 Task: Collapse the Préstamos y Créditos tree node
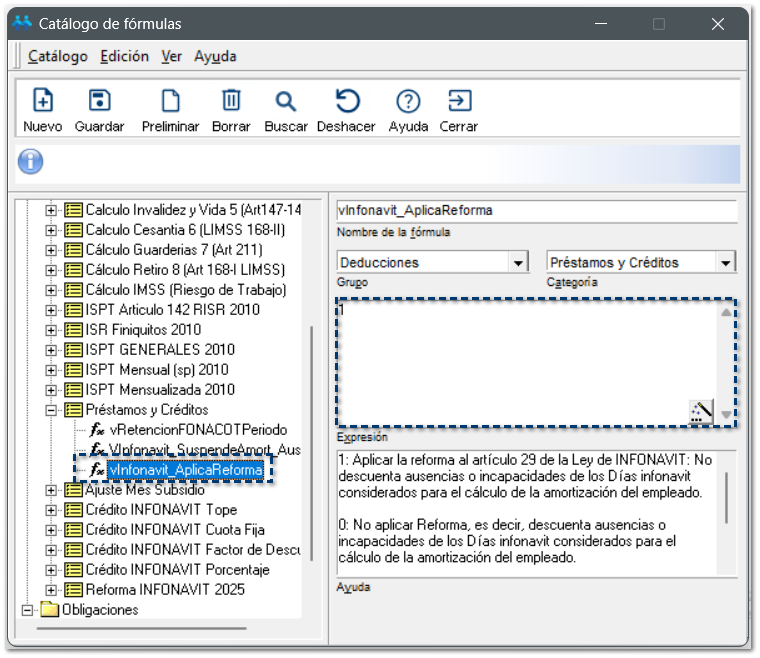52,410
